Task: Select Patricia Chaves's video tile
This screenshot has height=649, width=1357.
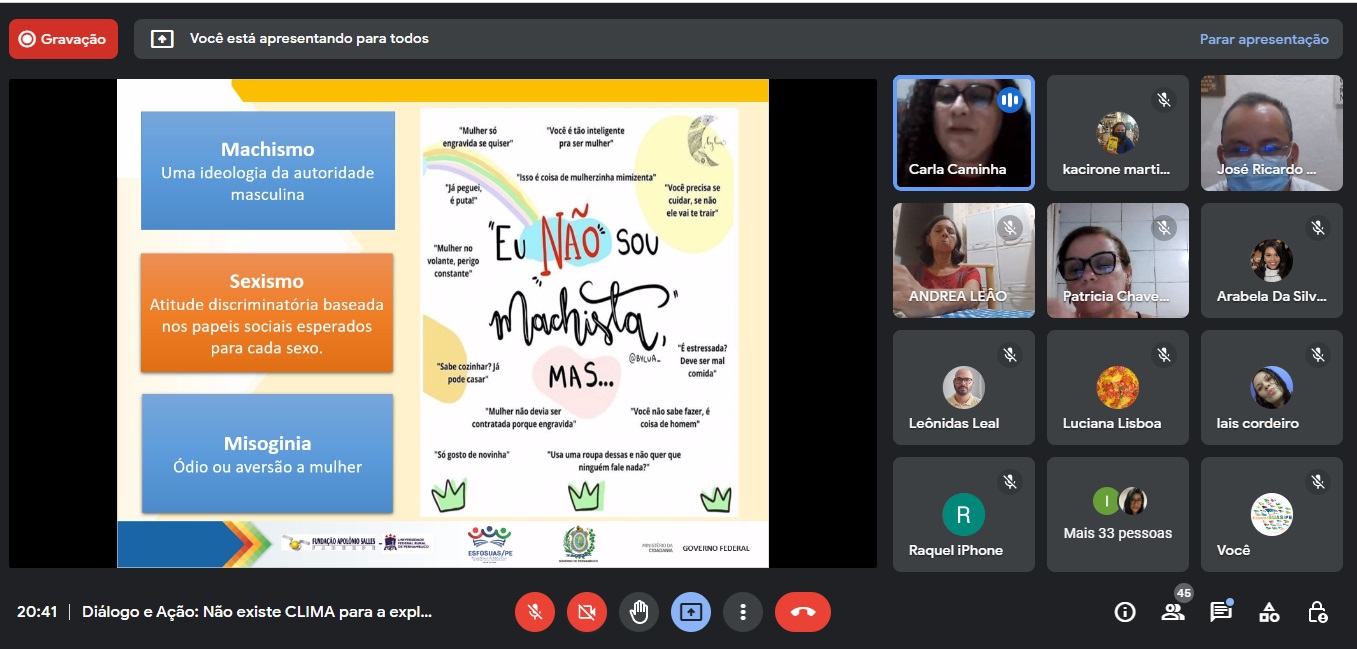Action: (x=1117, y=260)
